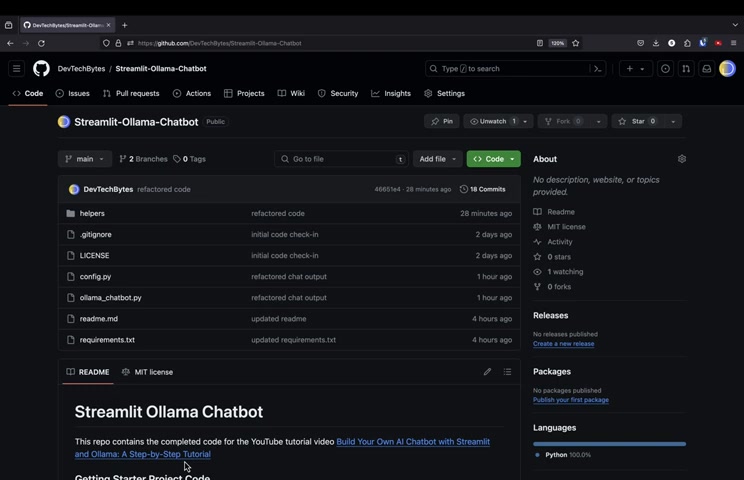This screenshot has height=480, width=744.
Task: Open a new browser tab
Action: (x=124, y=25)
